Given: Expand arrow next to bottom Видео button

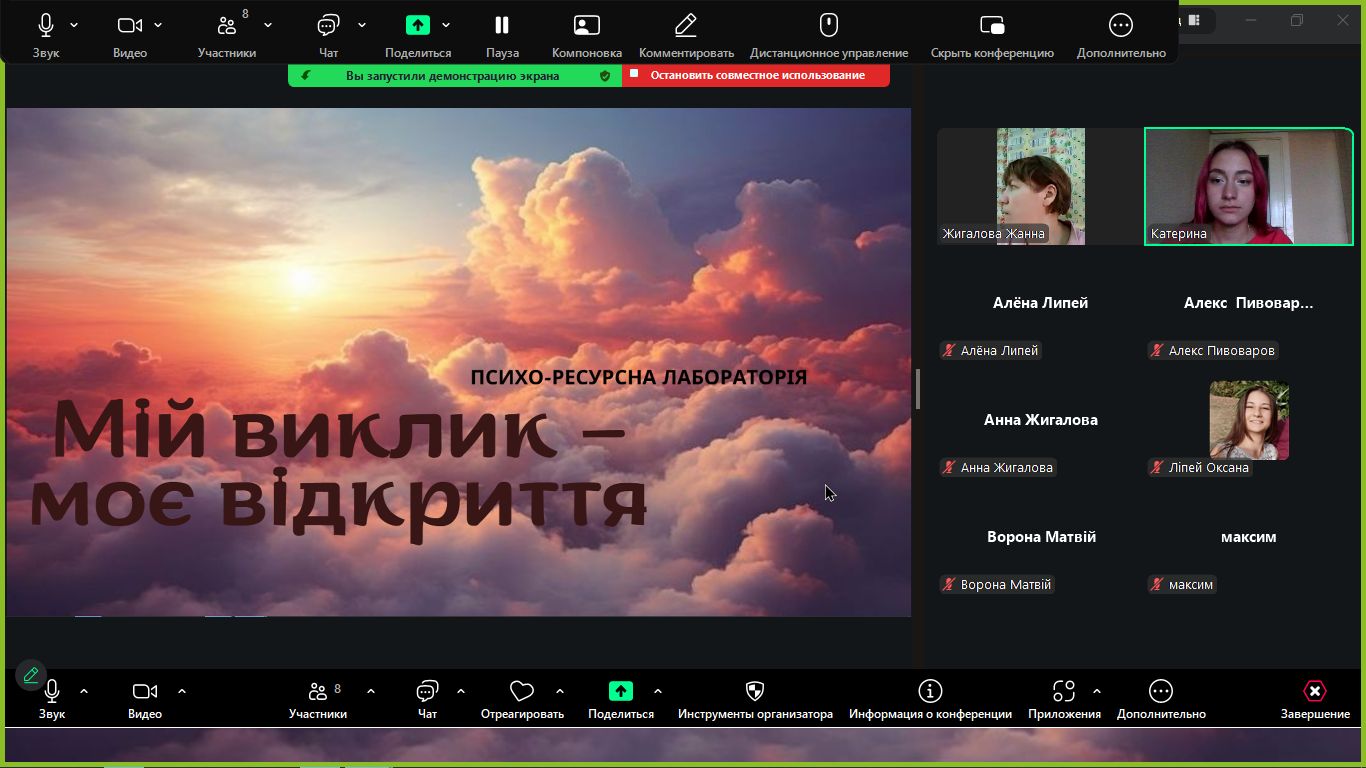Looking at the screenshot, I should click(x=182, y=691).
